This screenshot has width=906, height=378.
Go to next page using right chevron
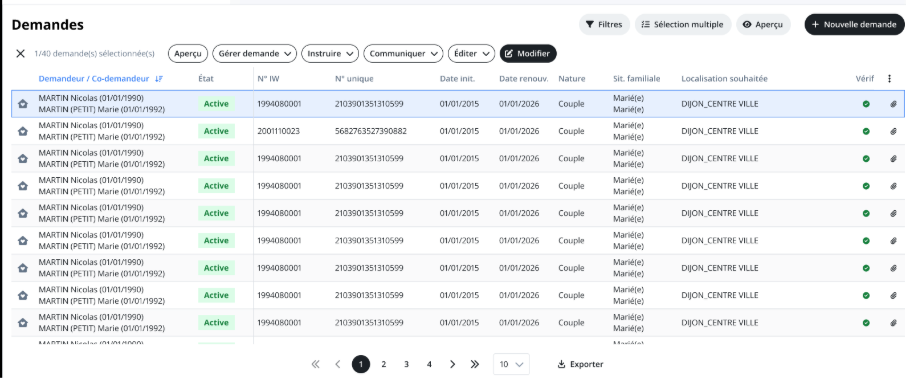(452, 364)
